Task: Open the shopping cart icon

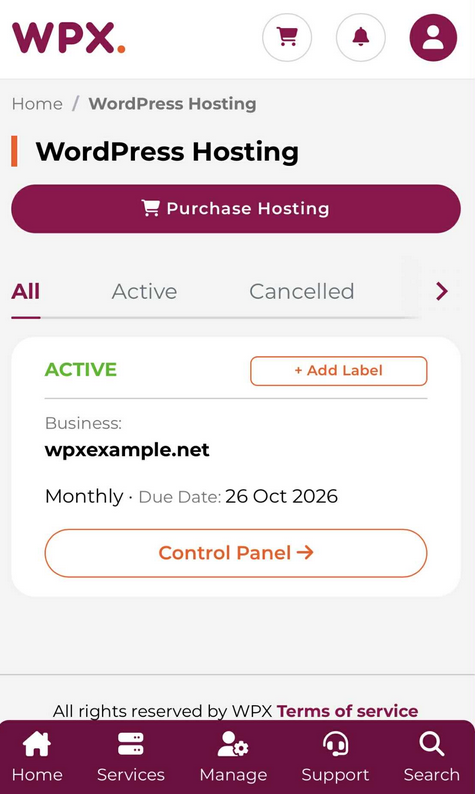Action: point(287,37)
